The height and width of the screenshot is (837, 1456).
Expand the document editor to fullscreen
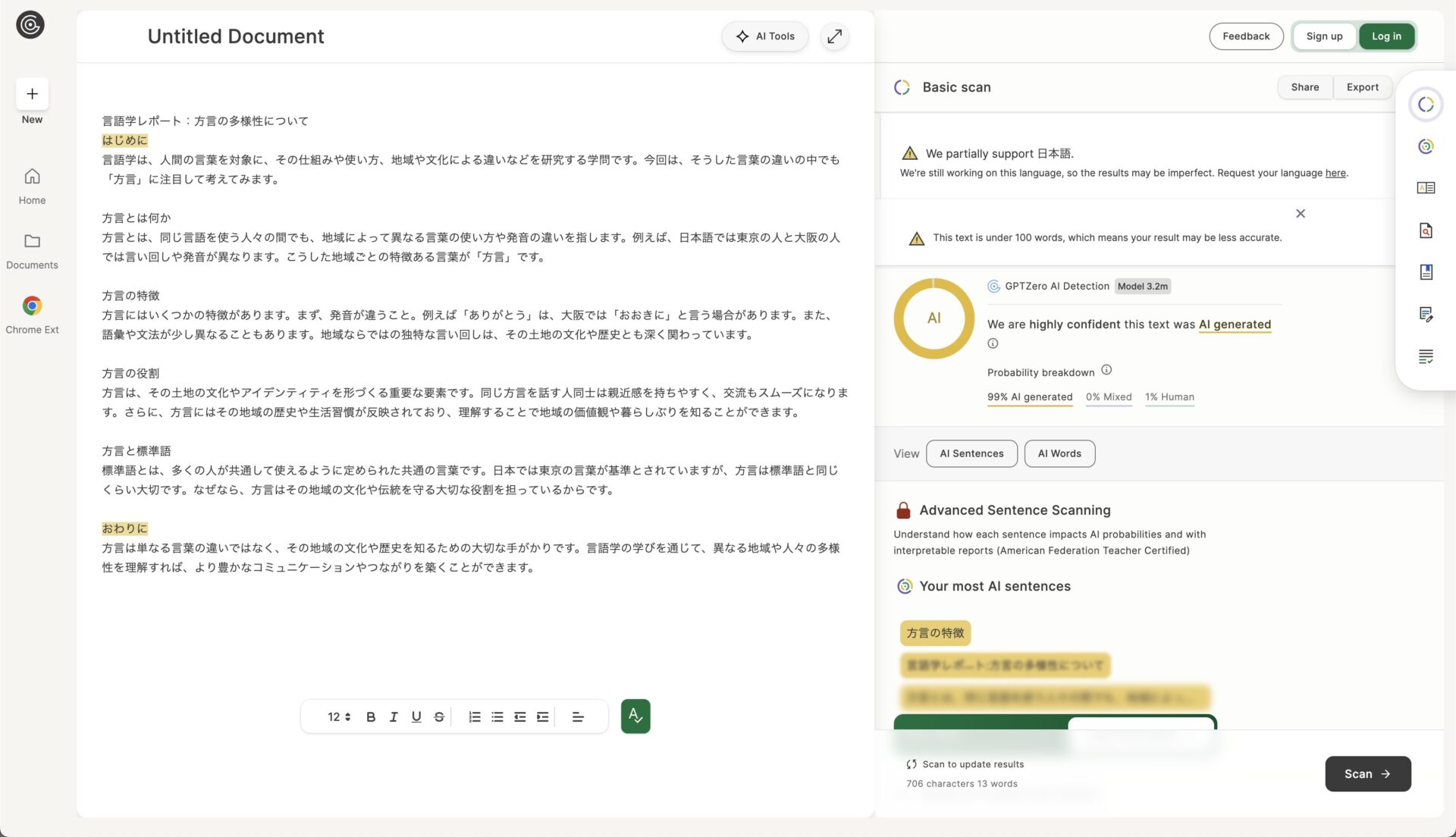click(x=834, y=36)
